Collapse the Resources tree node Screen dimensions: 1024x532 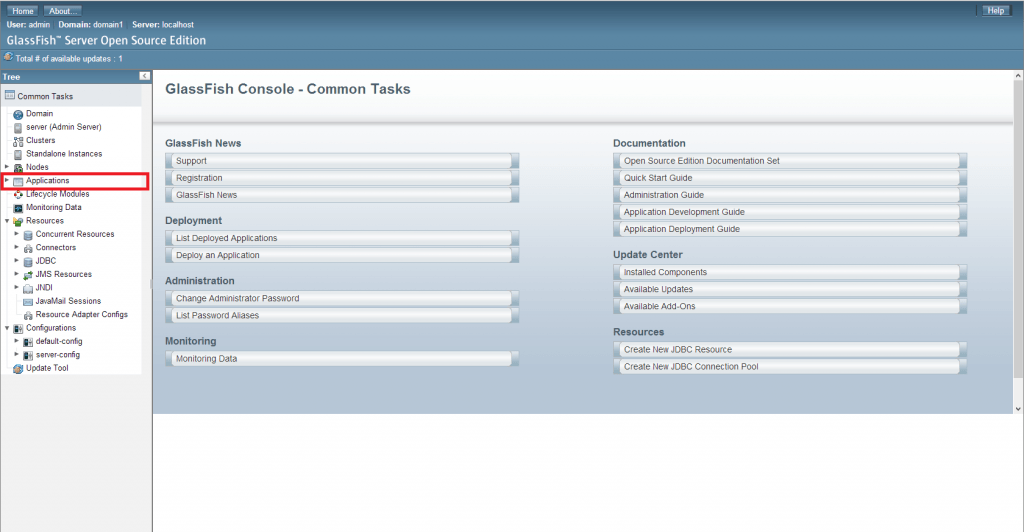[7, 221]
